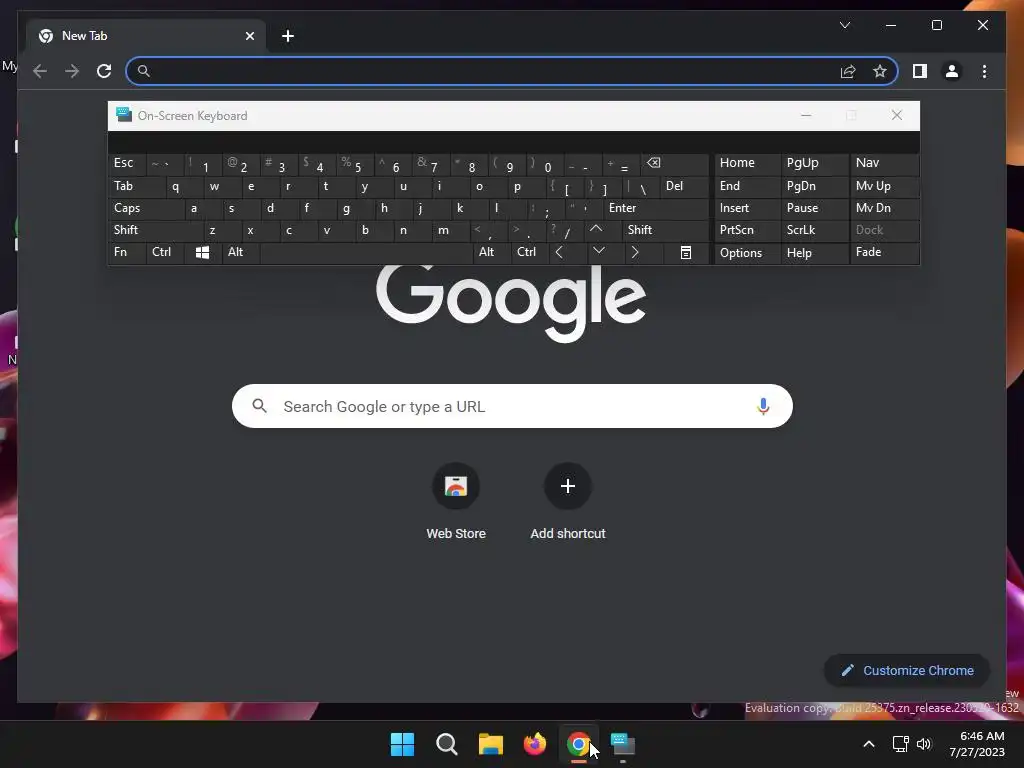Tap the space bar on On-Screen Keyboard
The height and width of the screenshot is (768, 1024).
point(366,253)
